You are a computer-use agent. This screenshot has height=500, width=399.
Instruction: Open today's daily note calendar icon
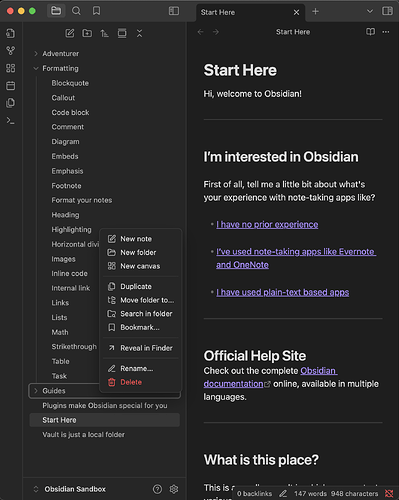(x=11, y=86)
